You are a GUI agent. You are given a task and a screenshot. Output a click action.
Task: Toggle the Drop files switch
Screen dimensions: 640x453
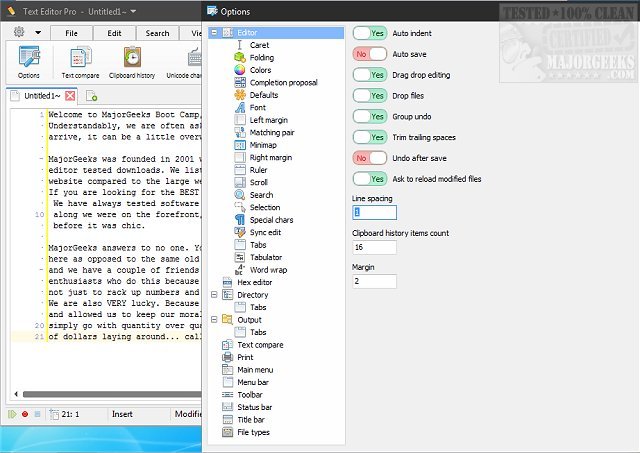click(370, 95)
